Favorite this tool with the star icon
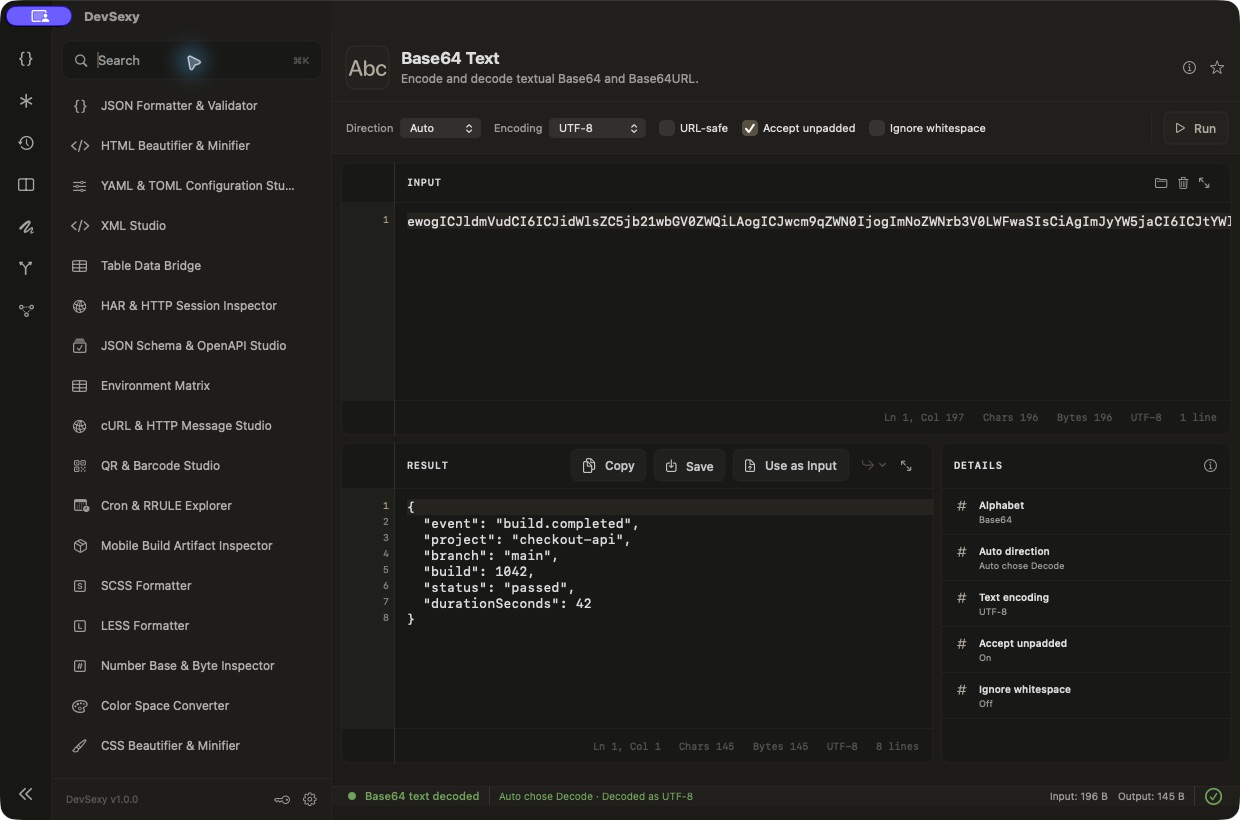The height and width of the screenshot is (820, 1240). click(1217, 68)
